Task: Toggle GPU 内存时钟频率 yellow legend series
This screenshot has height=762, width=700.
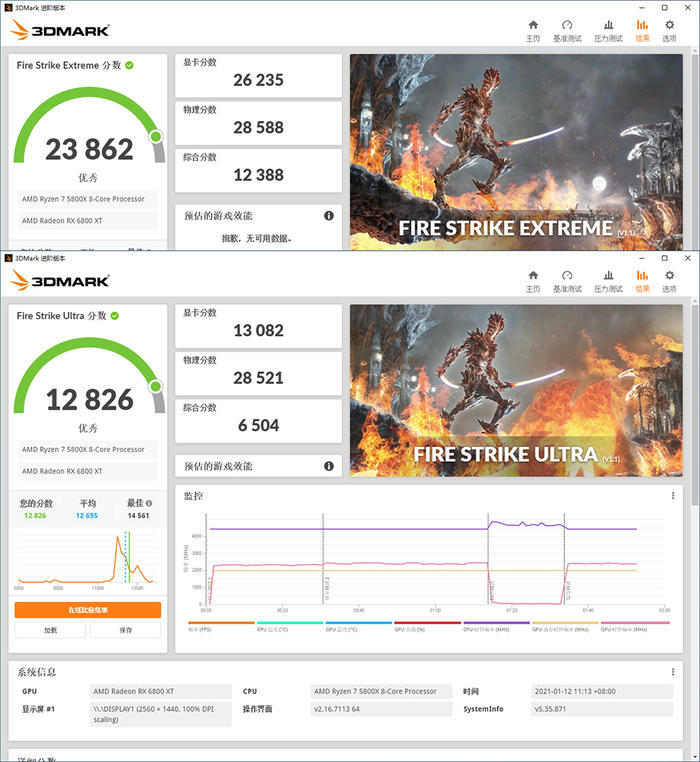Action: point(565,625)
